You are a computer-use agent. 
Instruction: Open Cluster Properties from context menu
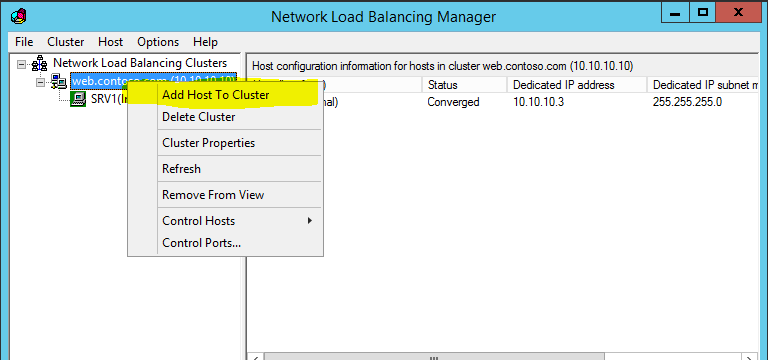pos(225,143)
